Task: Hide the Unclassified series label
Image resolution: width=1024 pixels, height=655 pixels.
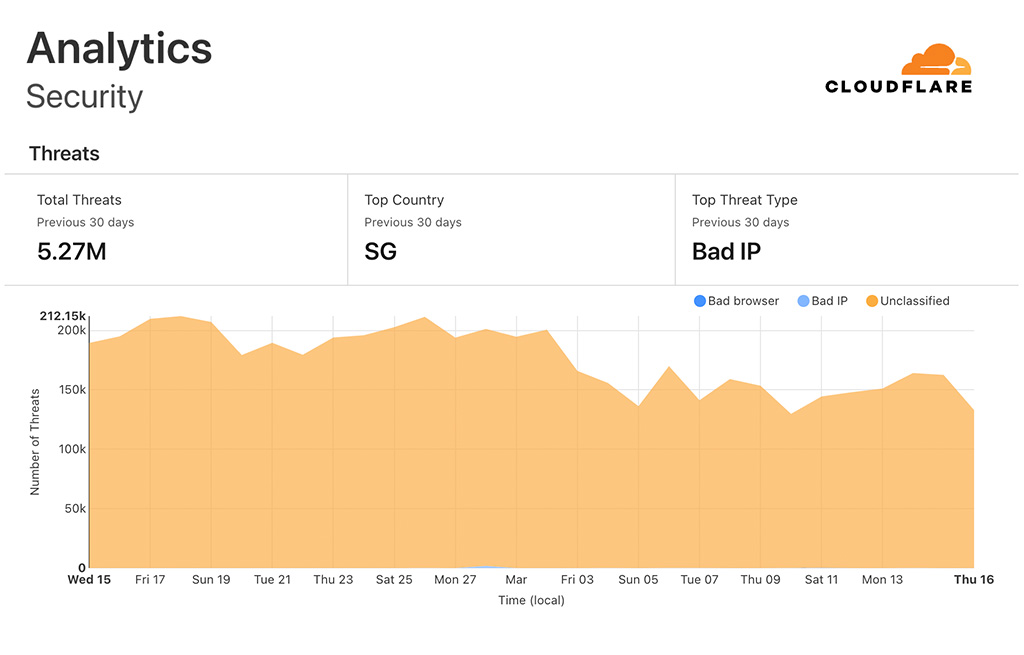Action: point(914,301)
